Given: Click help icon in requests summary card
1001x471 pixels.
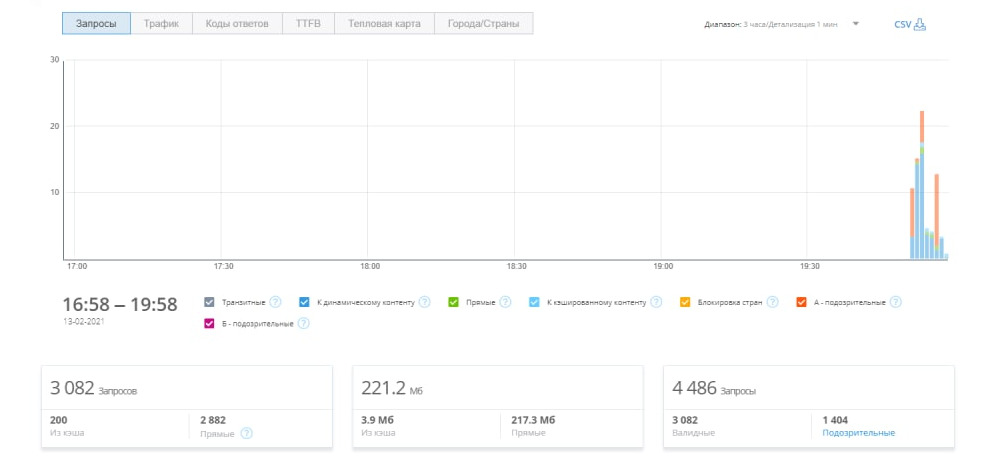Looking at the screenshot, I should click(x=246, y=433).
